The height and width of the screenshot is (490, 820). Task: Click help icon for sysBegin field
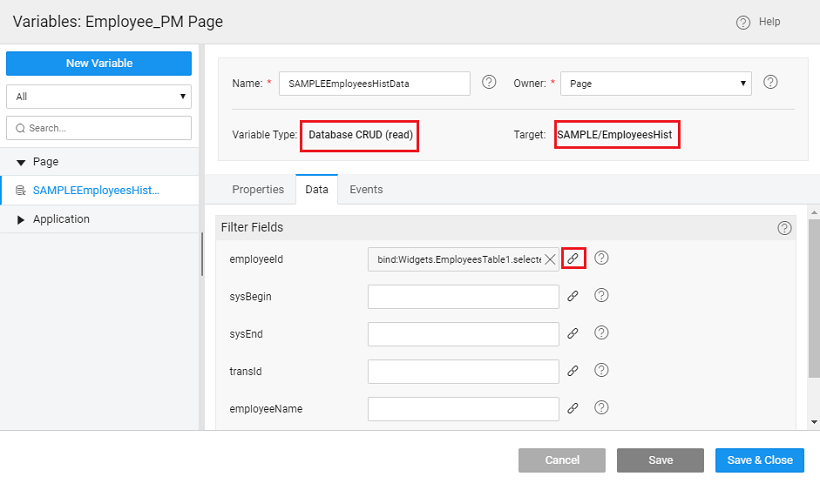[601, 296]
